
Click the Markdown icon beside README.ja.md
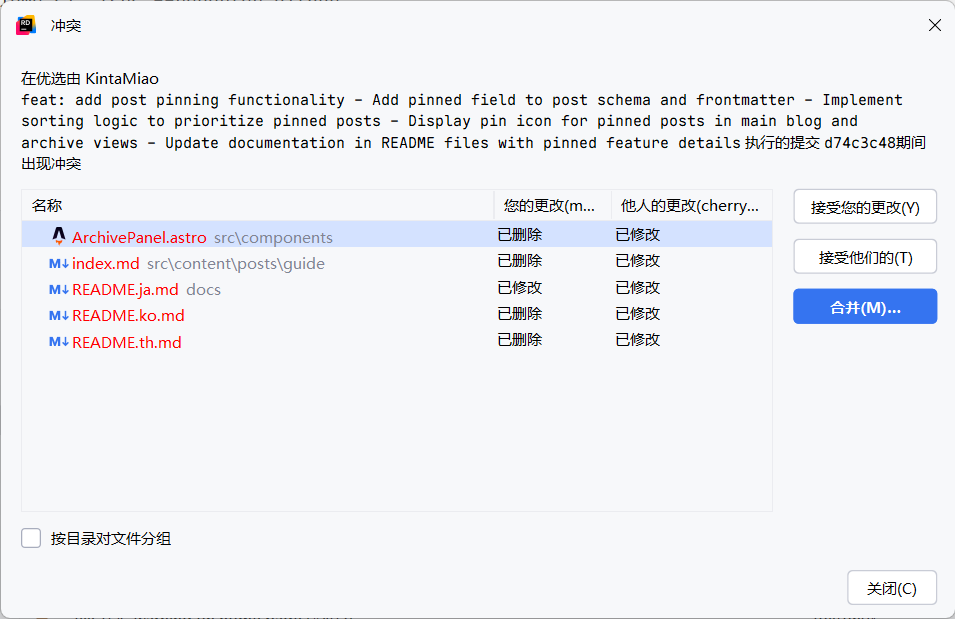point(58,290)
